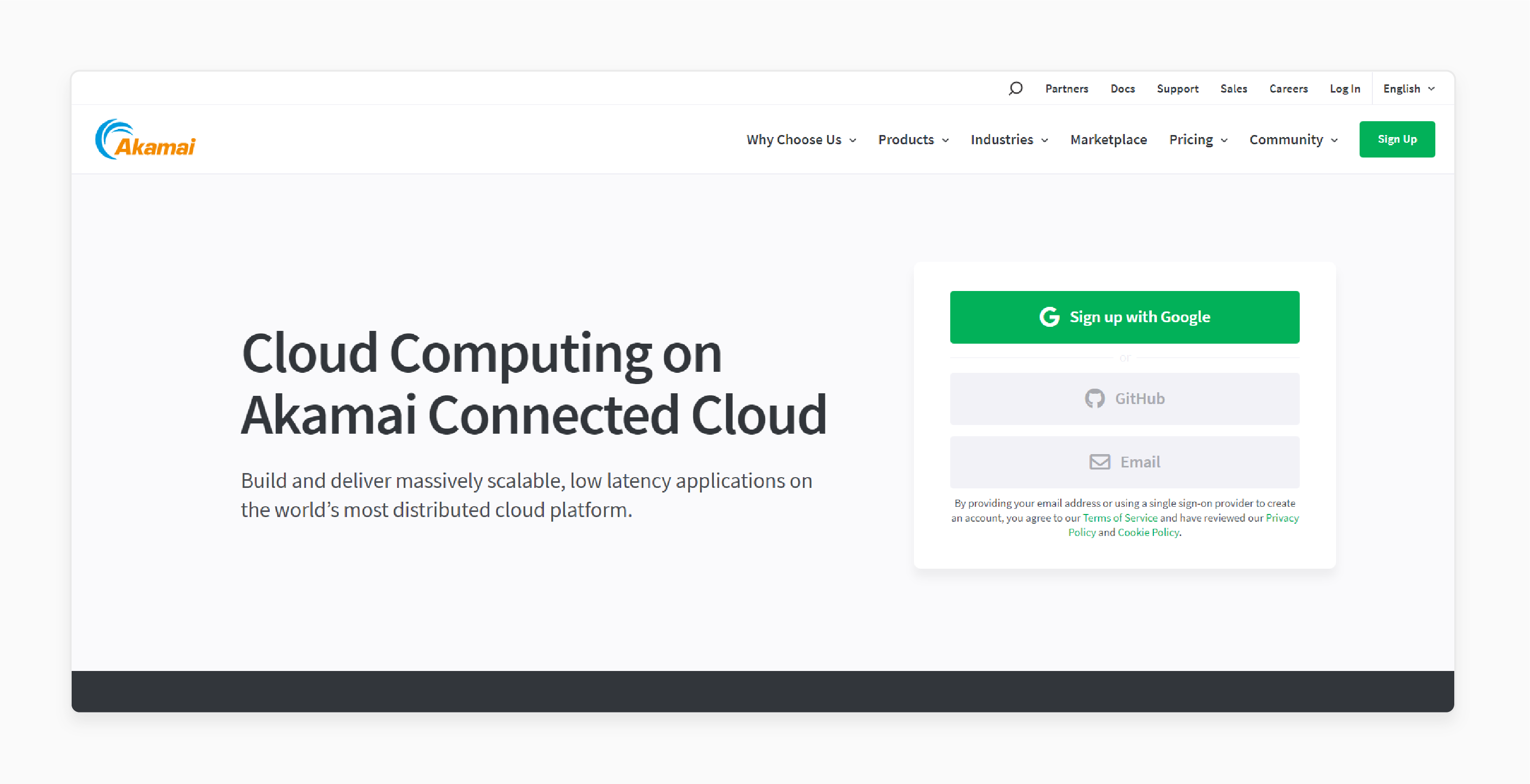Expand the Industries menu
The image size is (1530, 784).
(x=1009, y=140)
